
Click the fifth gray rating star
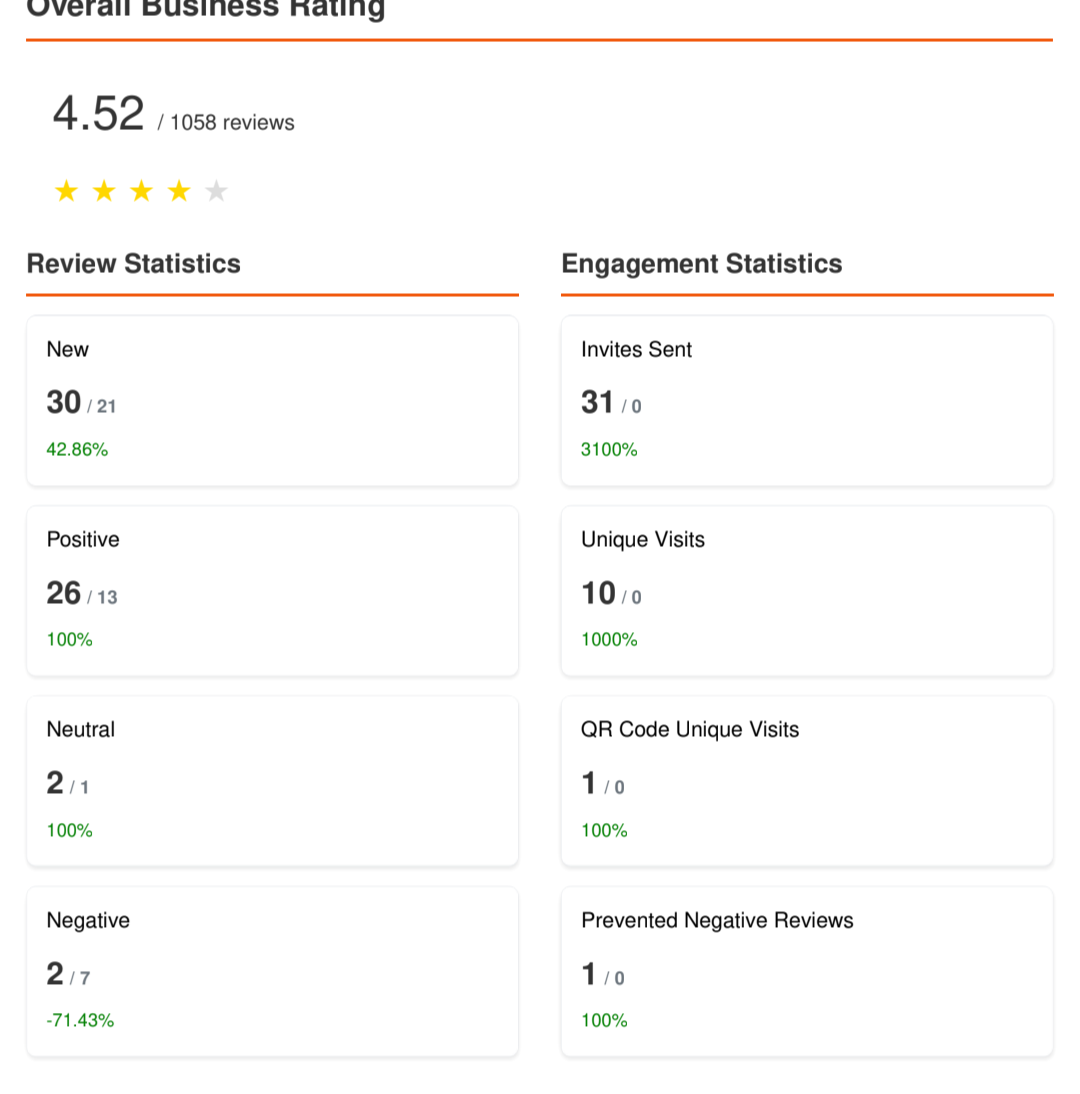[216, 191]
